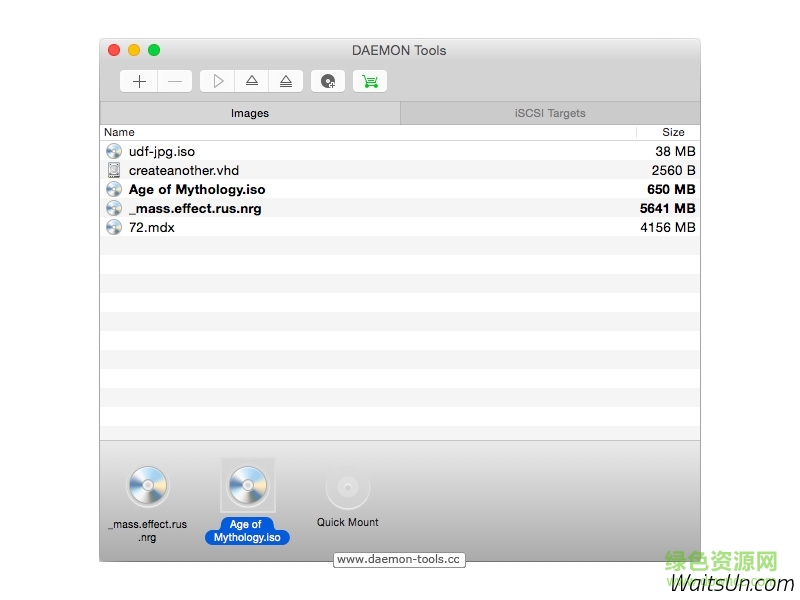Create a new disc image with the disc icon
The height and width of the screenshot is (600, 800).
point(328,81)
